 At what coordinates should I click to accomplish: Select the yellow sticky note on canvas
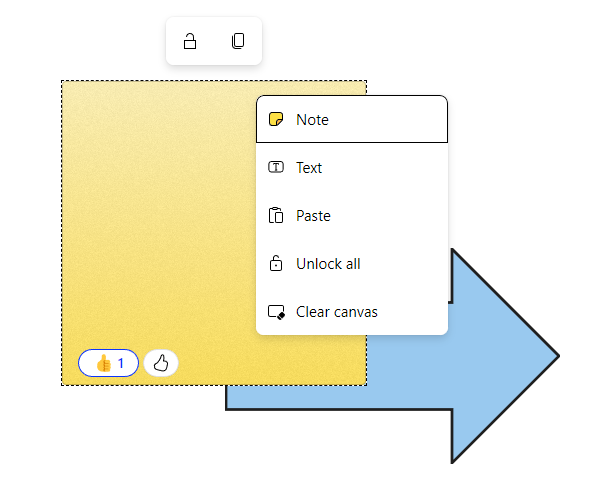[x=153, y=230]
